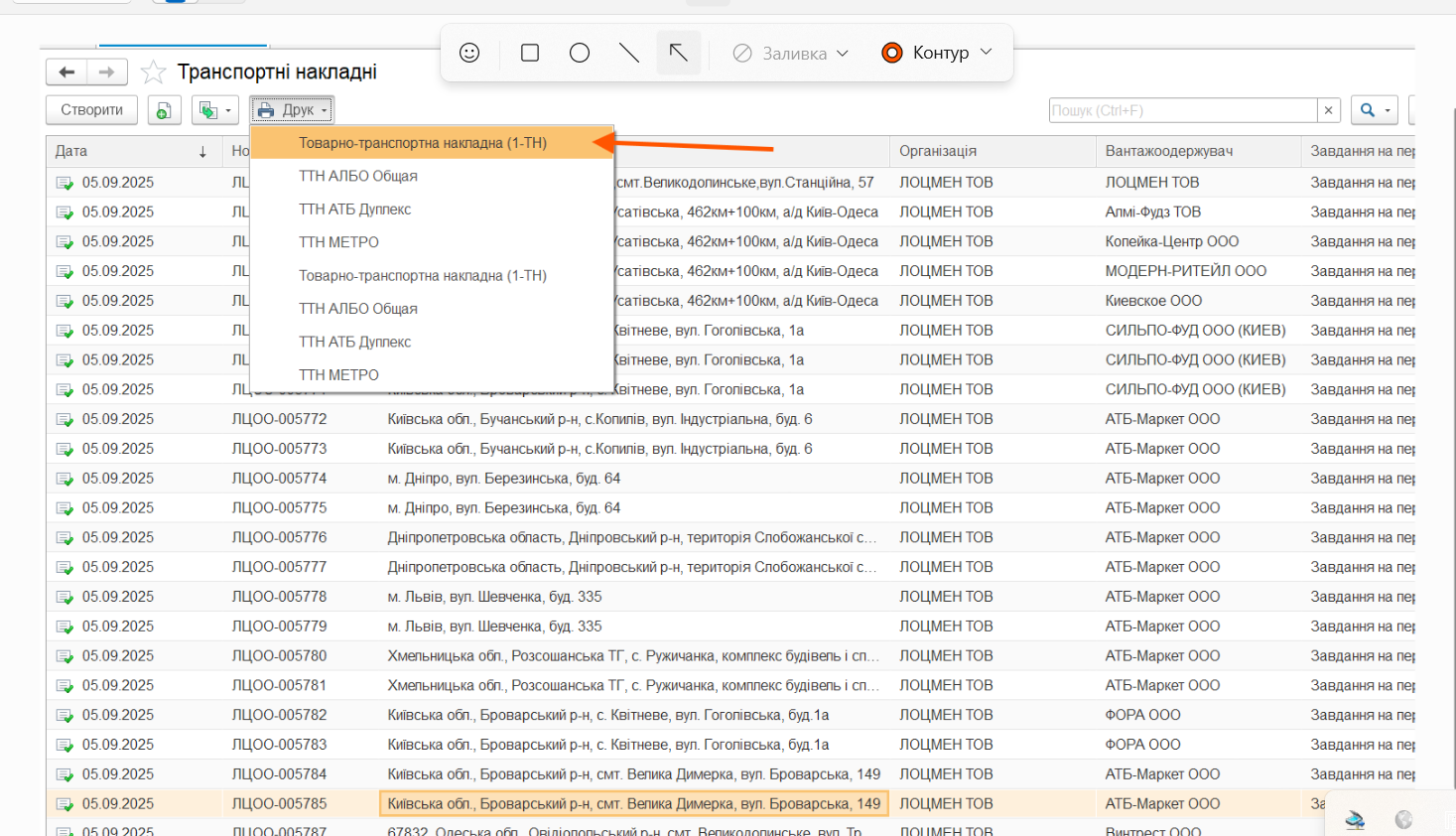Click consignee Алмі-Фудз ТОВ

tap(1153, 212)
